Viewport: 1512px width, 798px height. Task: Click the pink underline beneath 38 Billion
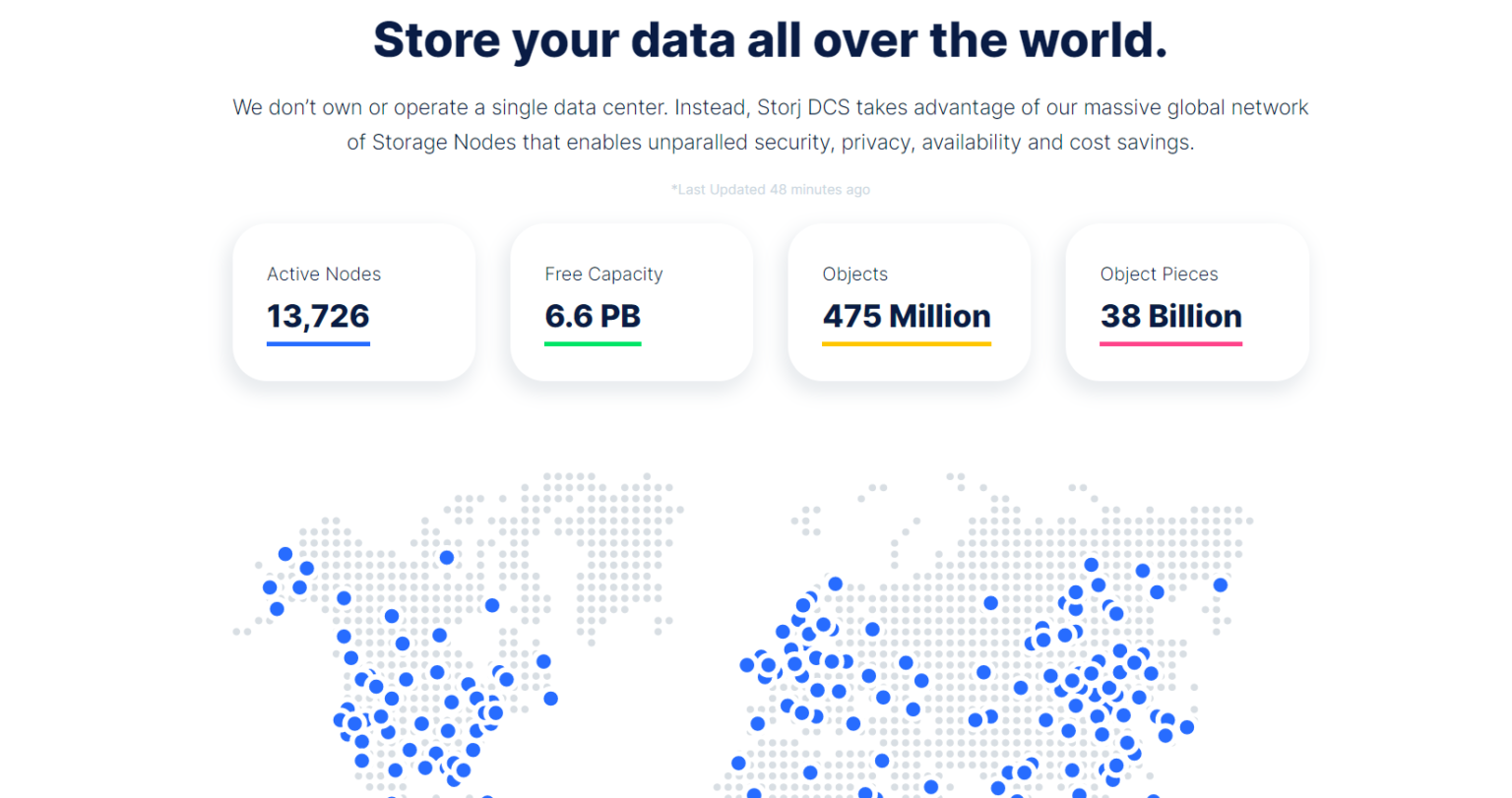click(1170, 343)
